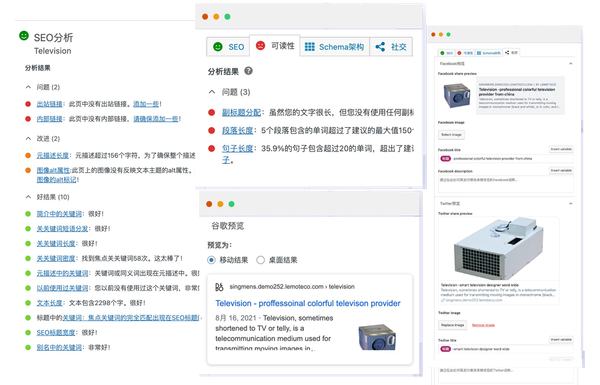The height and width of the screenshot is (385, 600).
Task: Click the Twitter description text area
Action: tap(505, 375)
